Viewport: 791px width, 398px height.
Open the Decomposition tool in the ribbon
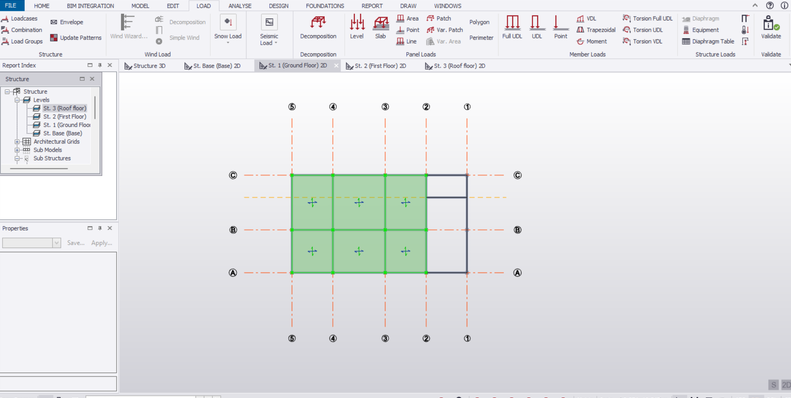[318, 28]
